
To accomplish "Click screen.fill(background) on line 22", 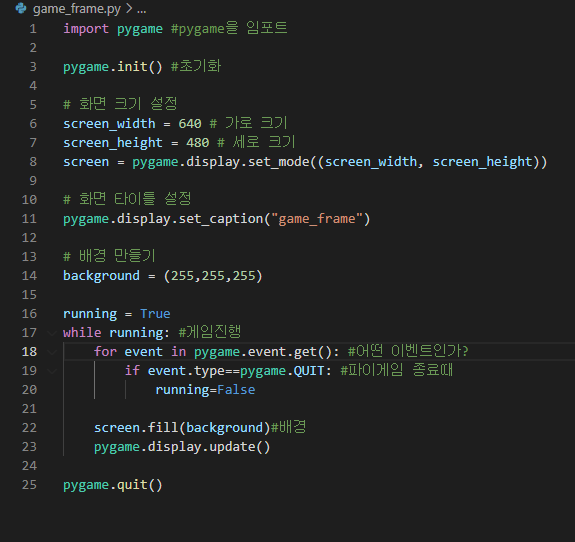I will [x=182, y=428].
